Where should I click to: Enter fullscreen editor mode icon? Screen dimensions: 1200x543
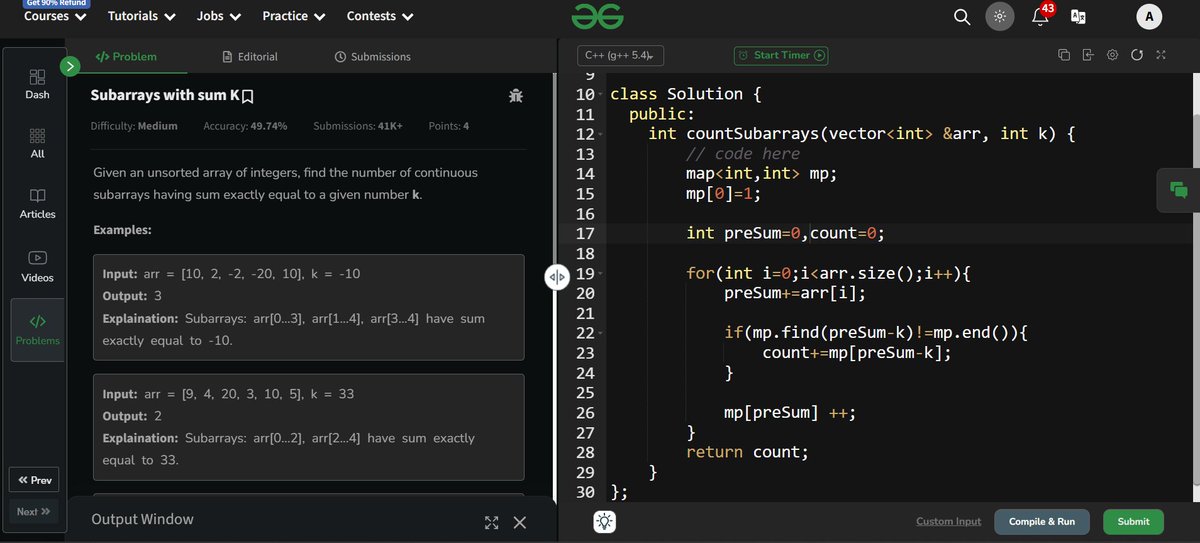click(x=1160, y=55)
